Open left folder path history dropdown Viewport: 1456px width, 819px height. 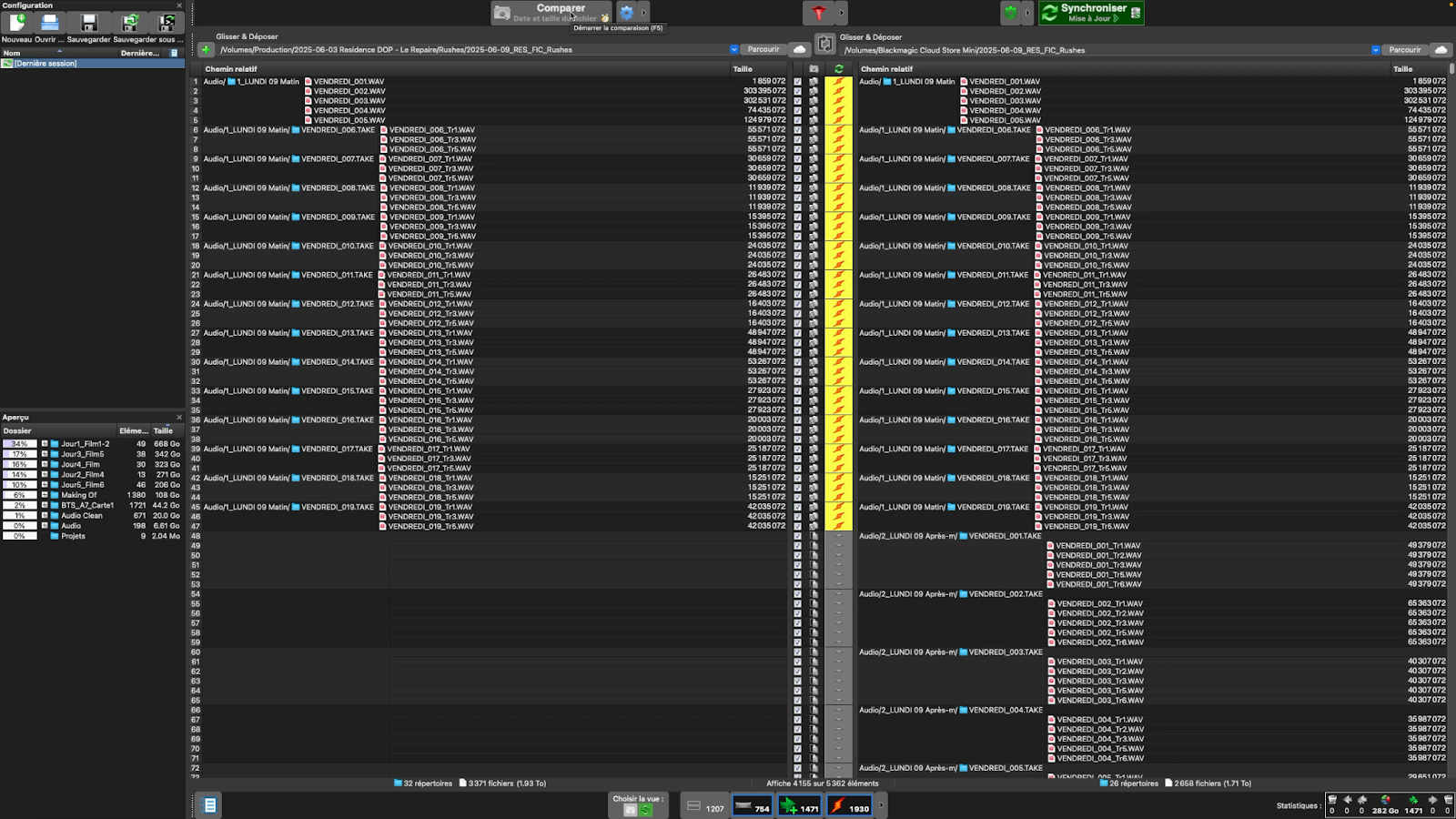733,50
